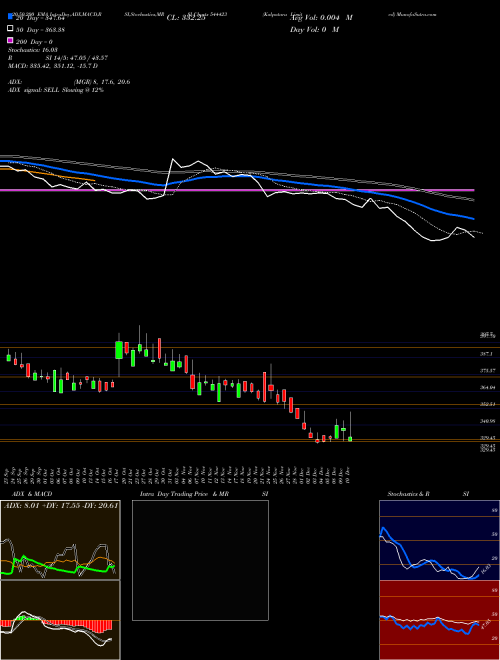The image size is (500, 660).
Task: Select the '50 Day = 363.38' legend text
Action: point(40,29)
